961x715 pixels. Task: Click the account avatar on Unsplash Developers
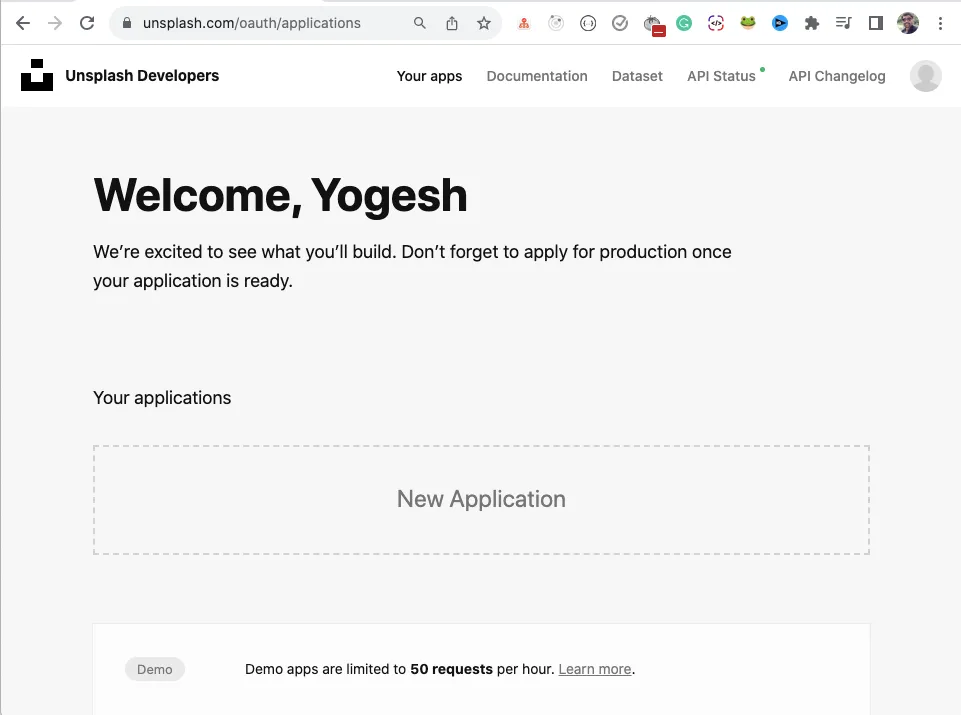[925, 76]
